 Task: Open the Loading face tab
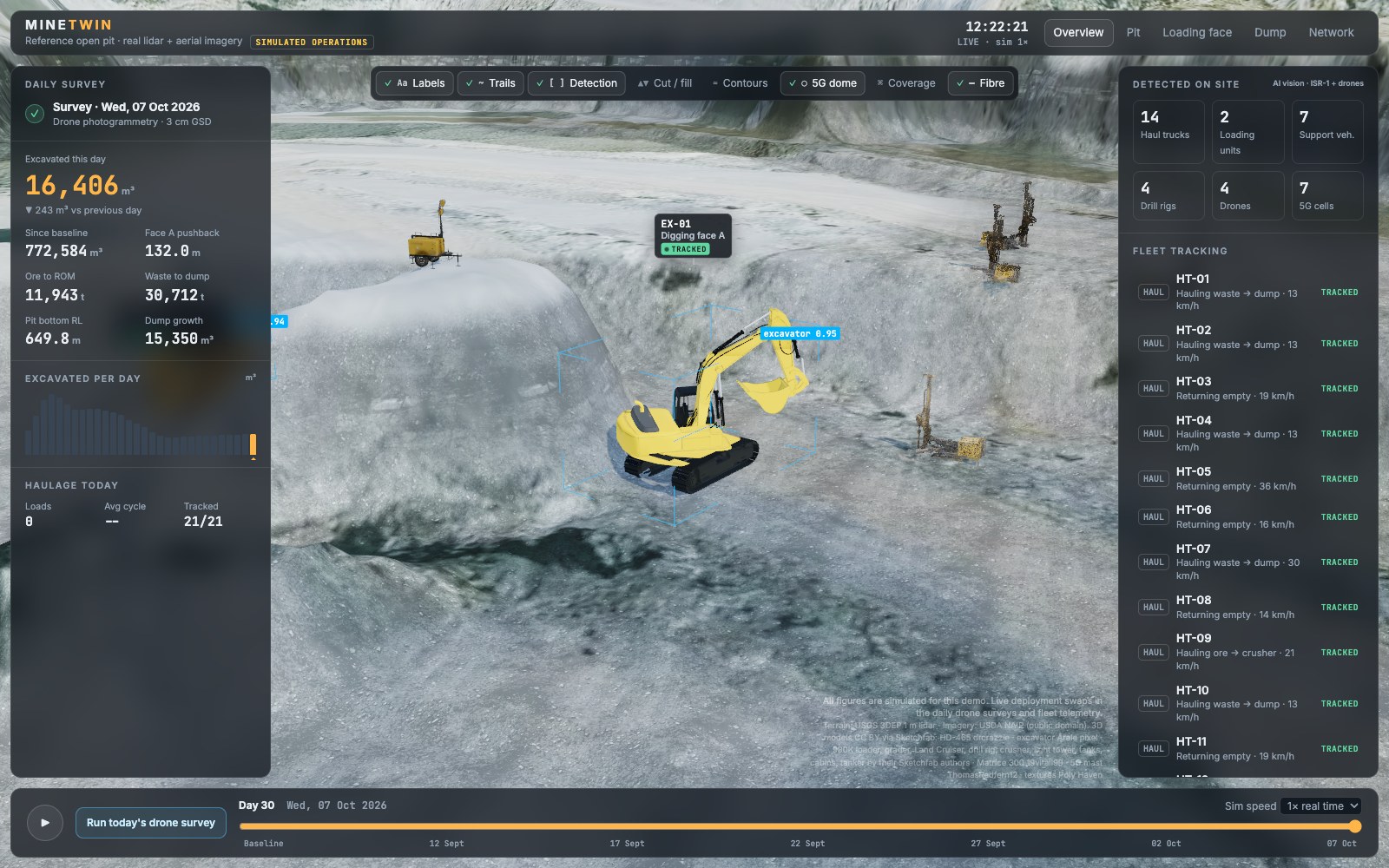tap(1197, 33)
